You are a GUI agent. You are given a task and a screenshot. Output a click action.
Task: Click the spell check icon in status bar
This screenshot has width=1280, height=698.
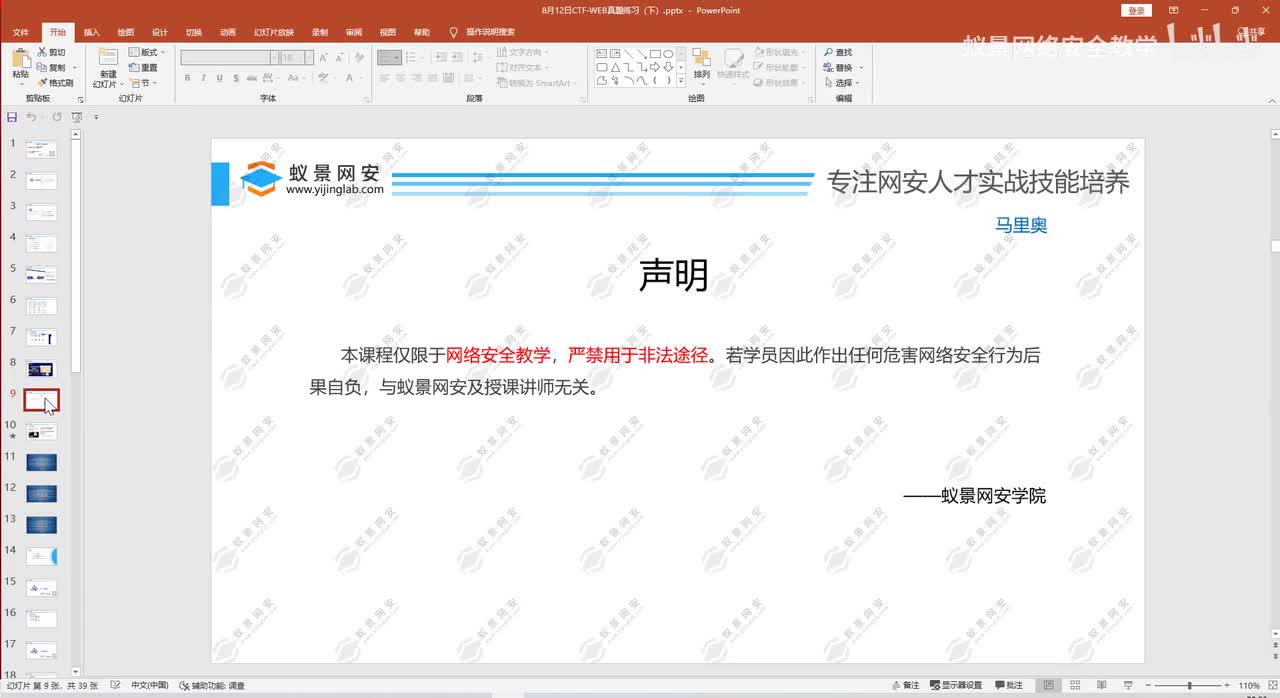click(x=116, y=685)
